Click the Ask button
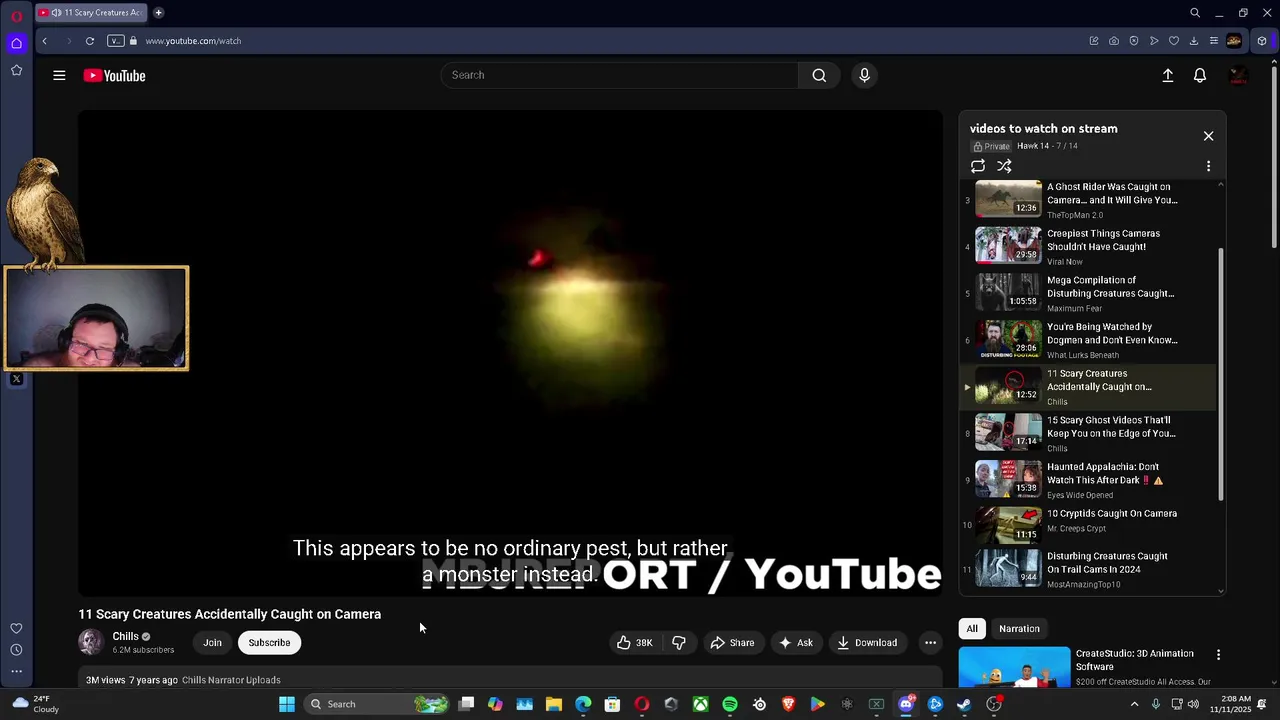This screenshot has height=720, width=1280. tap(796, 643)
